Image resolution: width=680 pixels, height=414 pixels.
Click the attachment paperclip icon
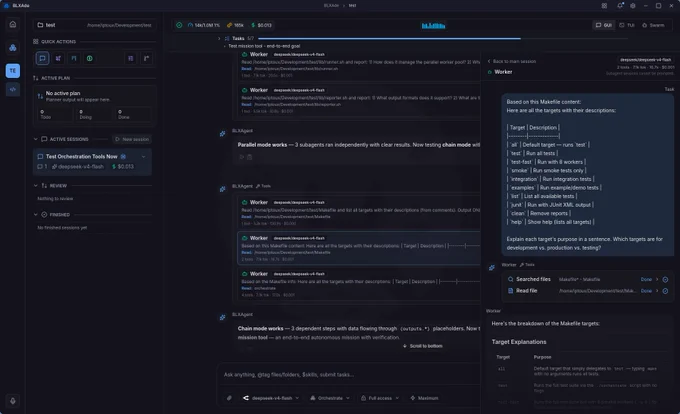[229, 398]
